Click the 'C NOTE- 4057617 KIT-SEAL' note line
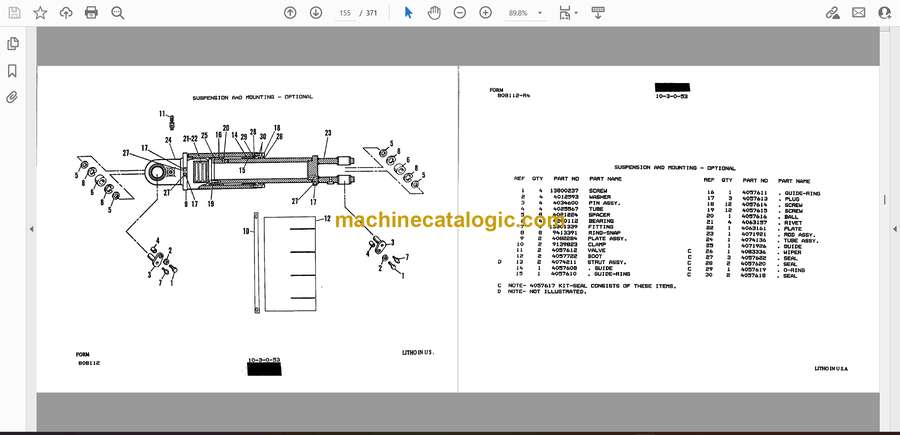The height and width of the screenshot is (435, 900). (x=587, y=286)
